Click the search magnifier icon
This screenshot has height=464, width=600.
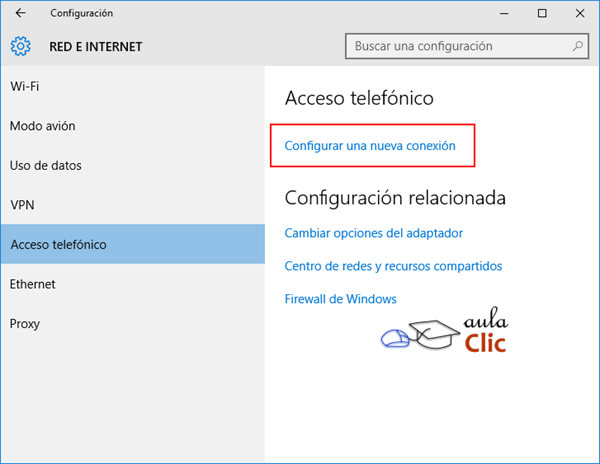pos(578,46)
